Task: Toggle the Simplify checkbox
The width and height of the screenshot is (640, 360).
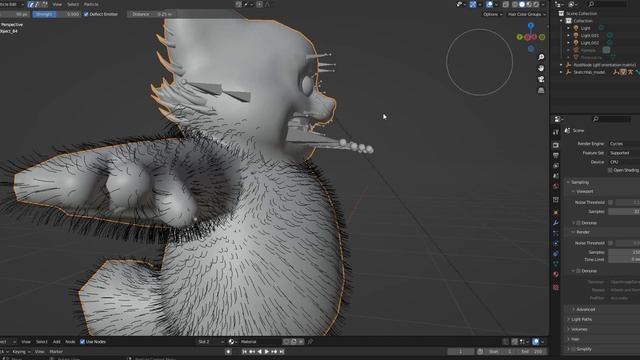Action: click(573, 349)
